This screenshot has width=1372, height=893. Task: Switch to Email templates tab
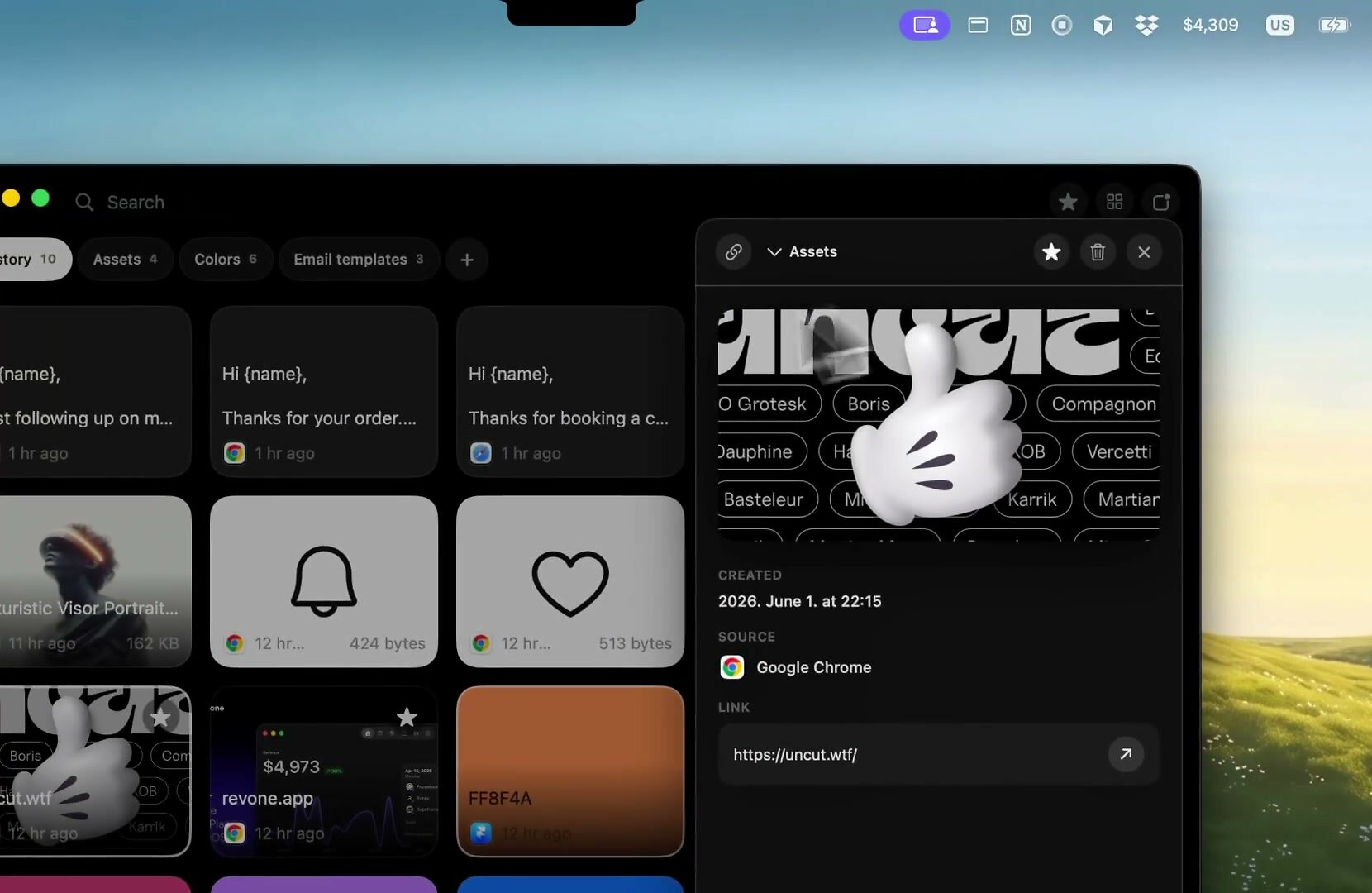point(359,259)
